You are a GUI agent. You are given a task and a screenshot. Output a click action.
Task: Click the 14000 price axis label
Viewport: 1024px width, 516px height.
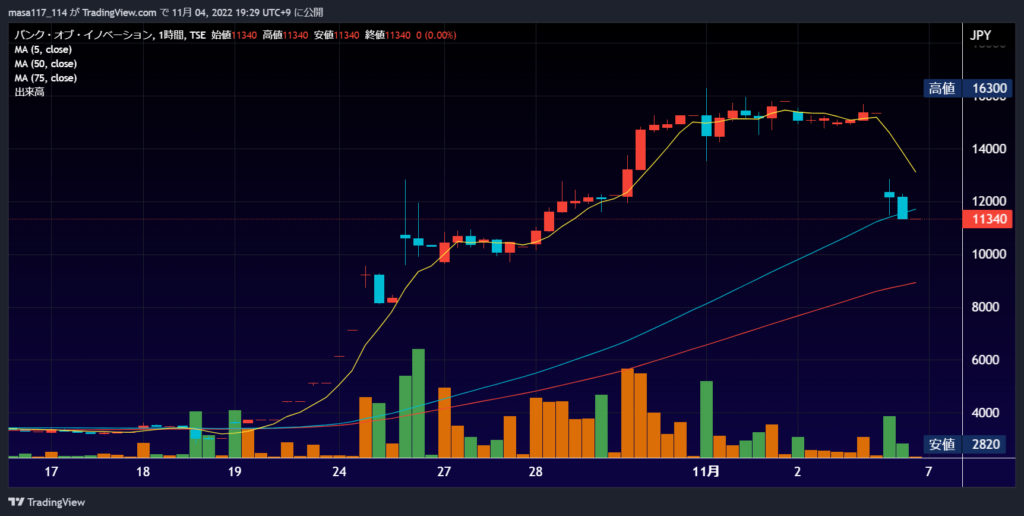(x=987, y=149)
